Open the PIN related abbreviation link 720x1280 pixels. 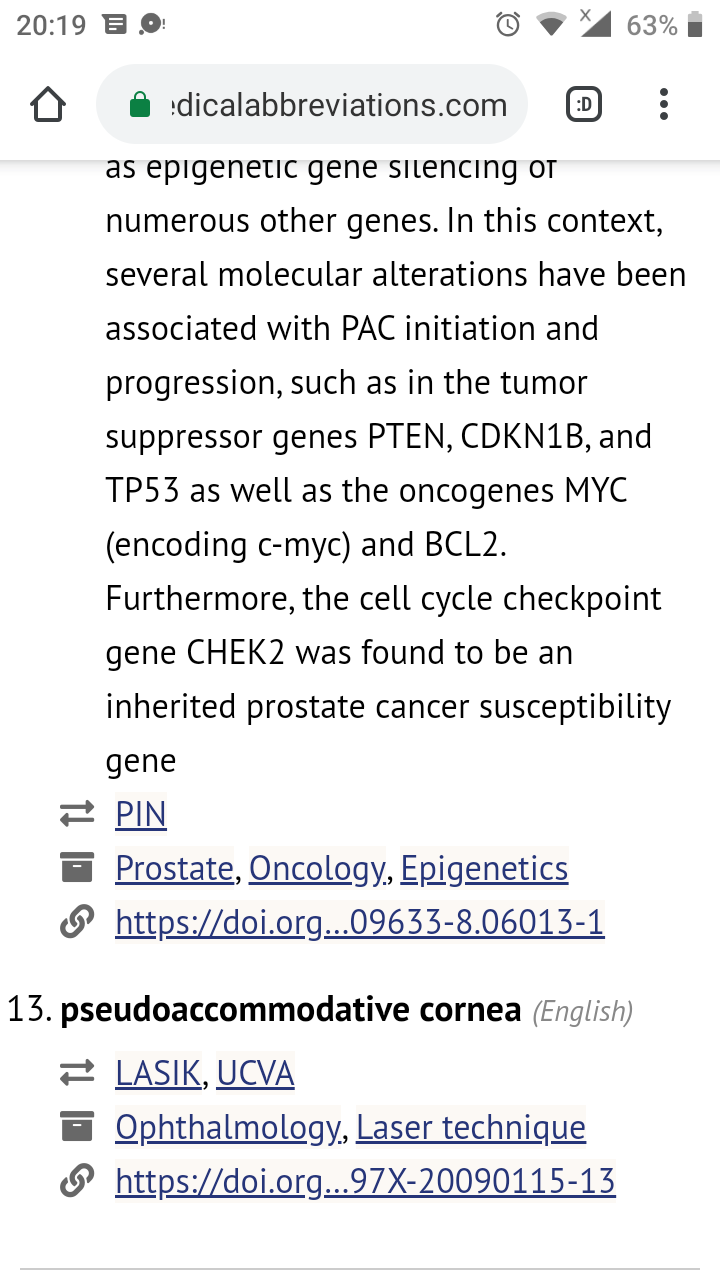click(141, 815)
